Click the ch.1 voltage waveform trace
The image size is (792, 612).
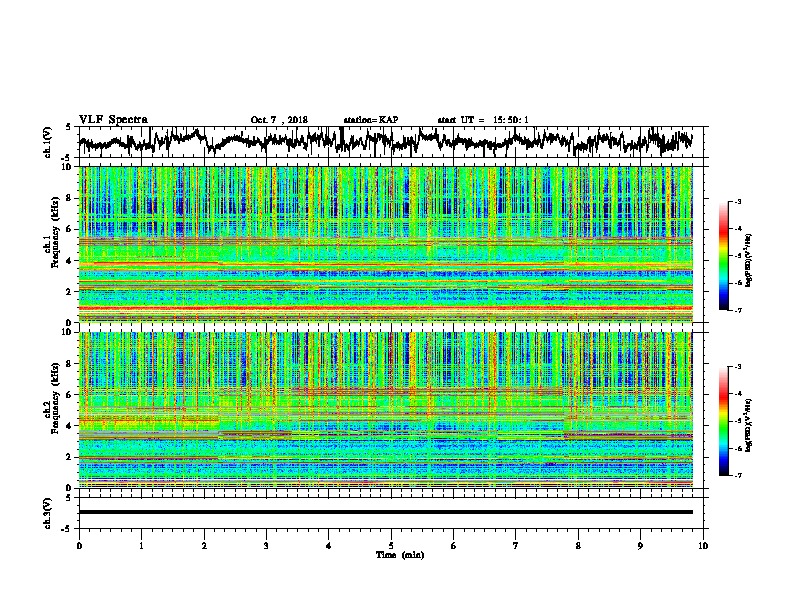385,141
